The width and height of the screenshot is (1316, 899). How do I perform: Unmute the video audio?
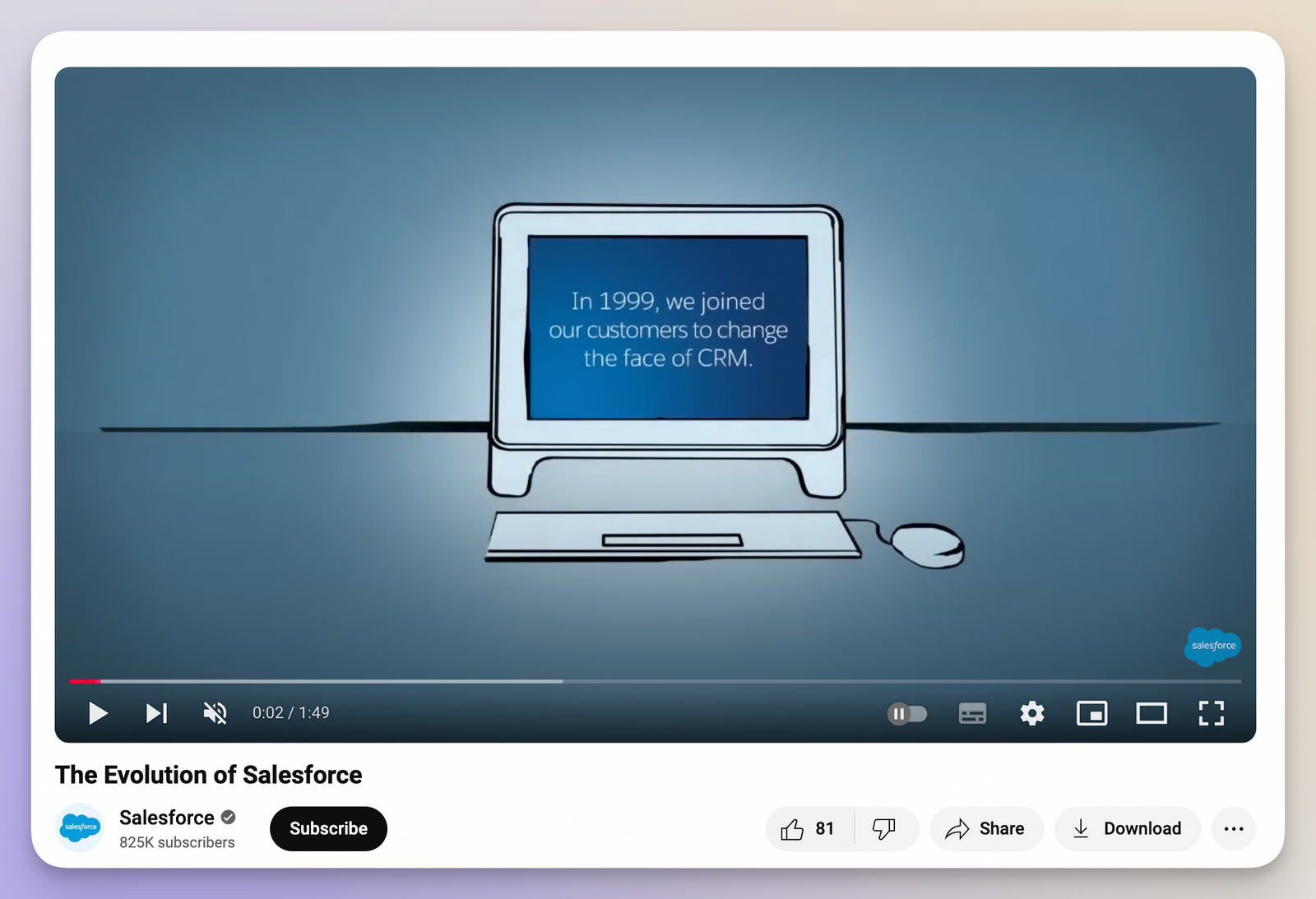pyautogui.click(x=215, y=713)
